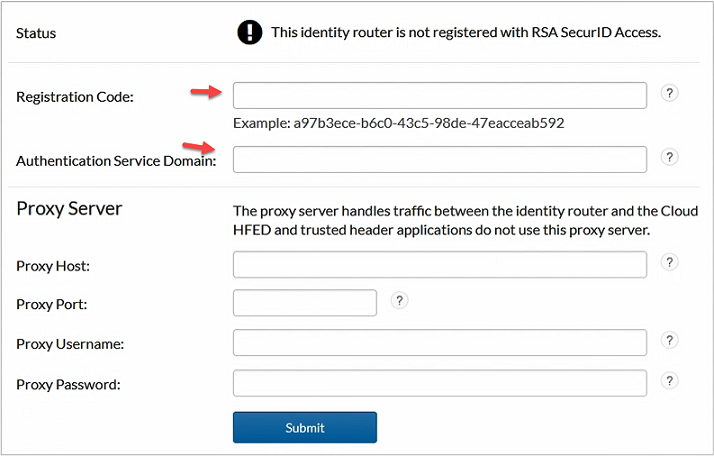This screenshot has height=456, width=714.
Task: Click the Authentication Service Domain label
Action: click(x=116, y=161)
